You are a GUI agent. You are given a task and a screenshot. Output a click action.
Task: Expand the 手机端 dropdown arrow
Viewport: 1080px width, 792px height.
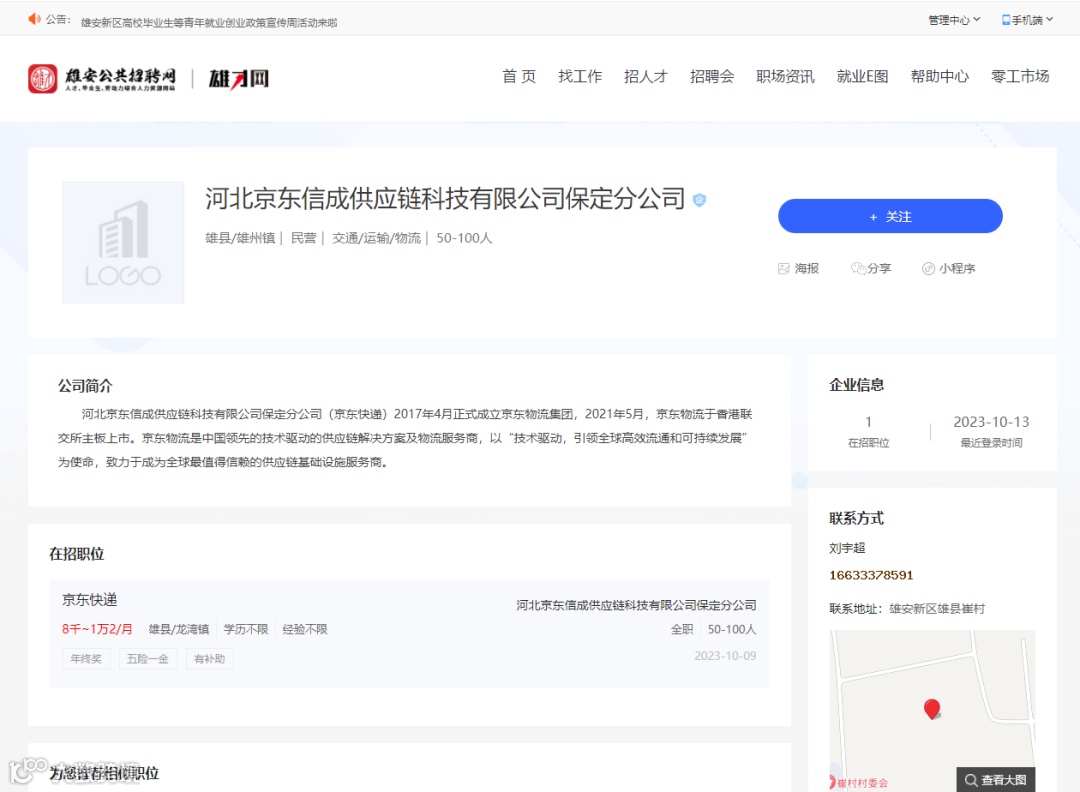pos(1050,19)
